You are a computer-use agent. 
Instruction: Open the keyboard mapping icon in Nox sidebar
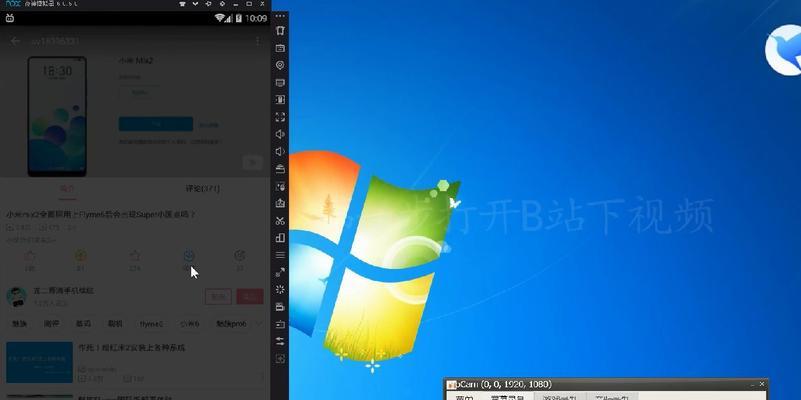pos(280,48)
